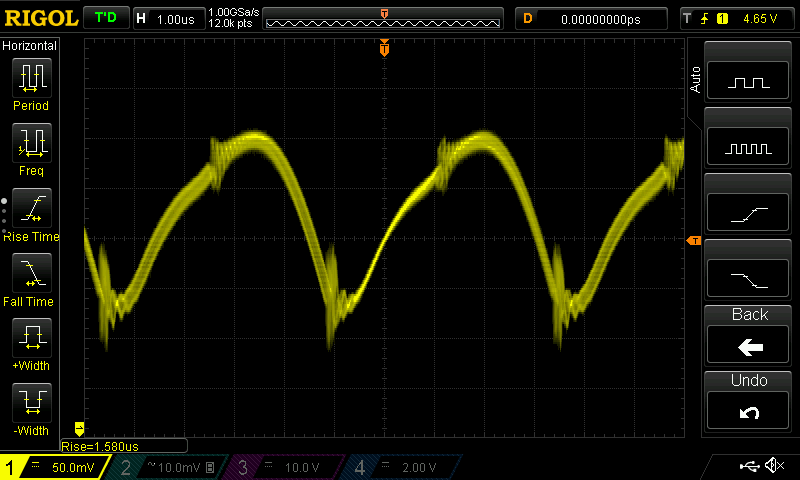Image resolution: width=800 pixels, height=480 pixels.
Task: Click the orange trigger position marker at top
Action: click(x=384, y=48)
